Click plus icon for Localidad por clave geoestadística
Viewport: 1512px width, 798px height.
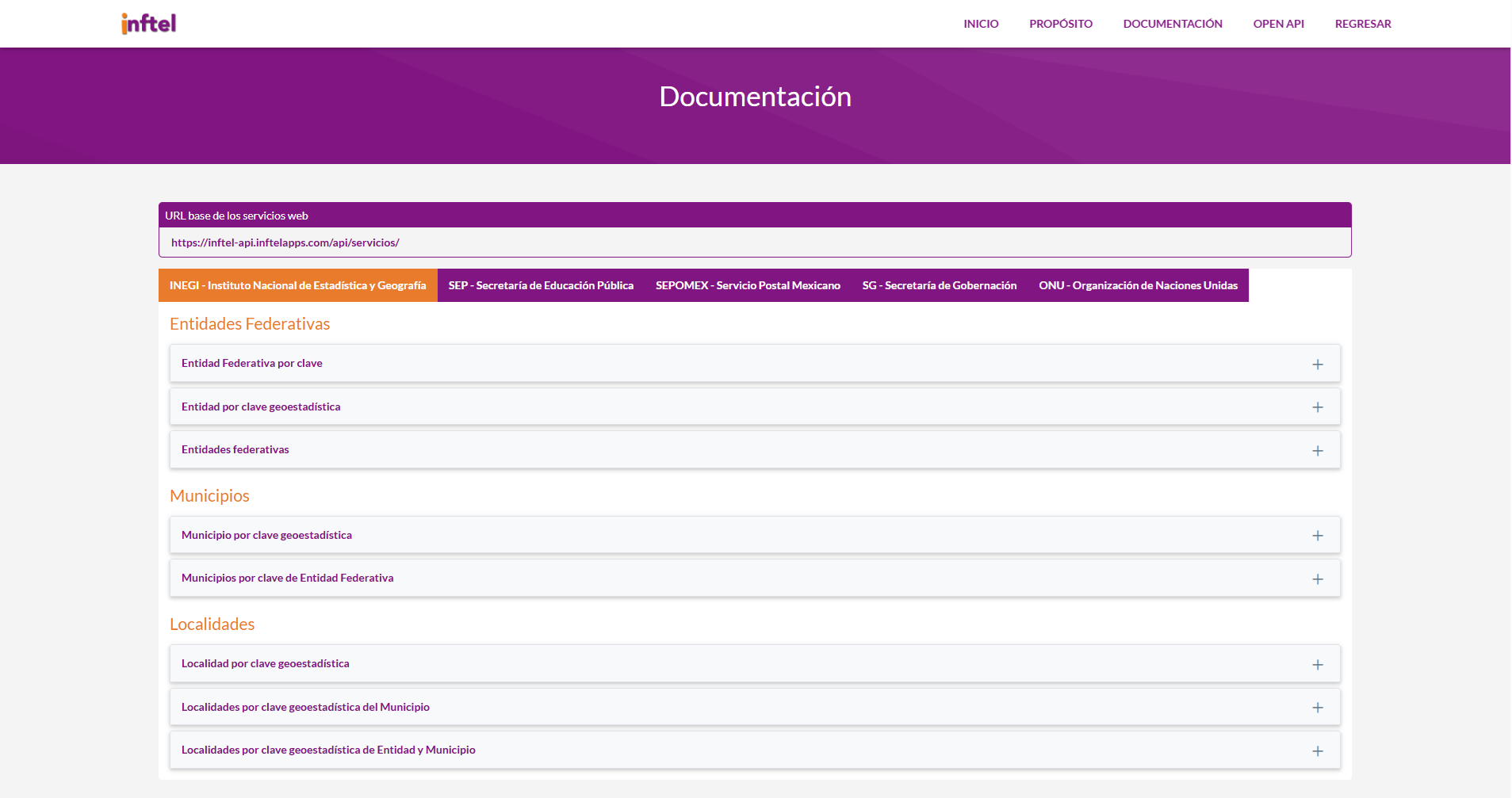(1317, 665)
